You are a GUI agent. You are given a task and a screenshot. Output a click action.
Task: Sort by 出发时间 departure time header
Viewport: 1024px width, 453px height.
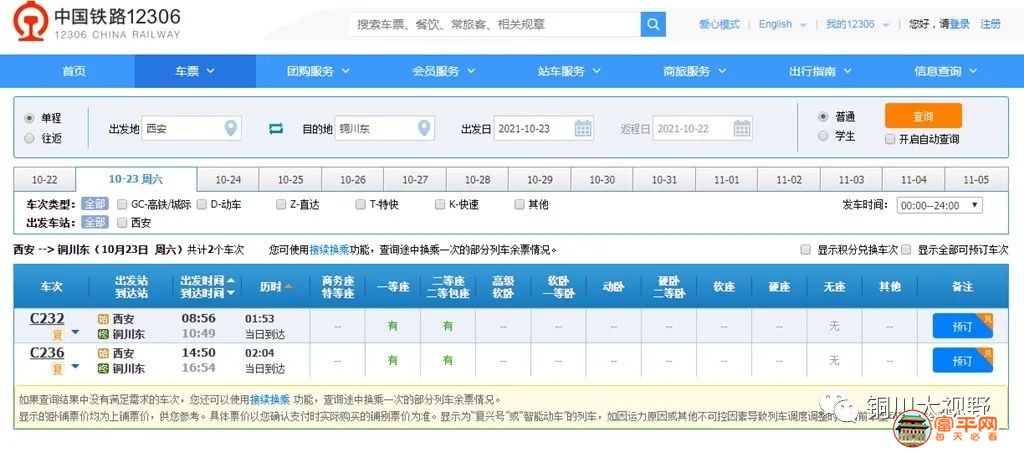[208, 279]
